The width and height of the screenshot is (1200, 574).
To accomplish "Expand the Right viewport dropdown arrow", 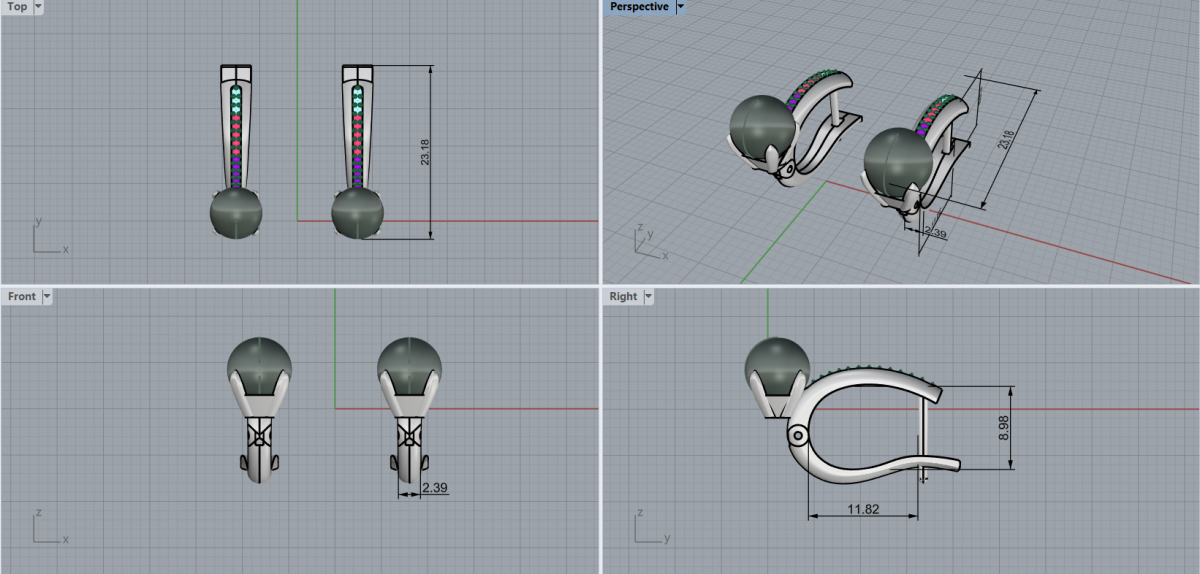I will tap(648, 297).
